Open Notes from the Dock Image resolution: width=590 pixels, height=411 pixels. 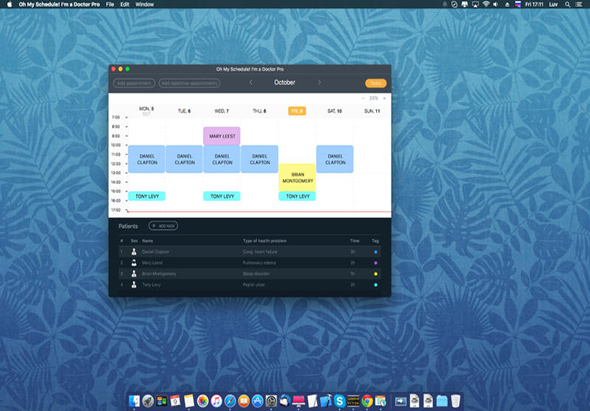tap(189, 401)
